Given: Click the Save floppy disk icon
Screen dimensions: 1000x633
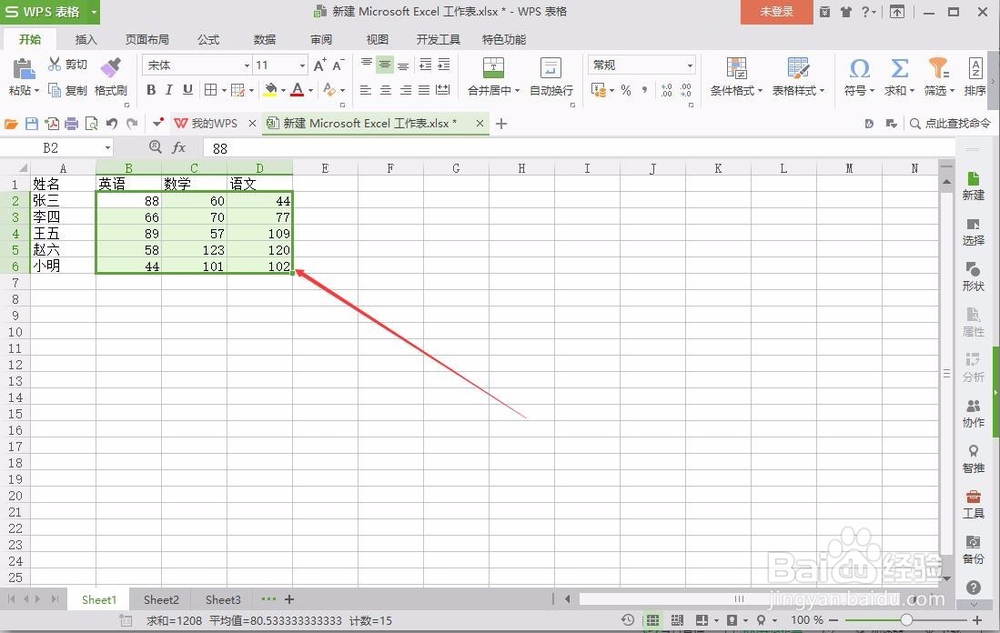Looking at the screenshot, I should pos(31,124).
